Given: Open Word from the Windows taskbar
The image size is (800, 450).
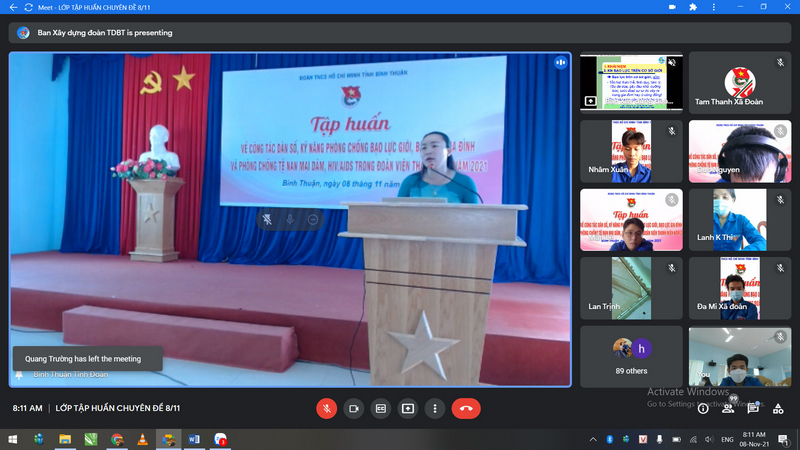Looking at the screenshot, I should pyautogui.click(x=194, y=439).
